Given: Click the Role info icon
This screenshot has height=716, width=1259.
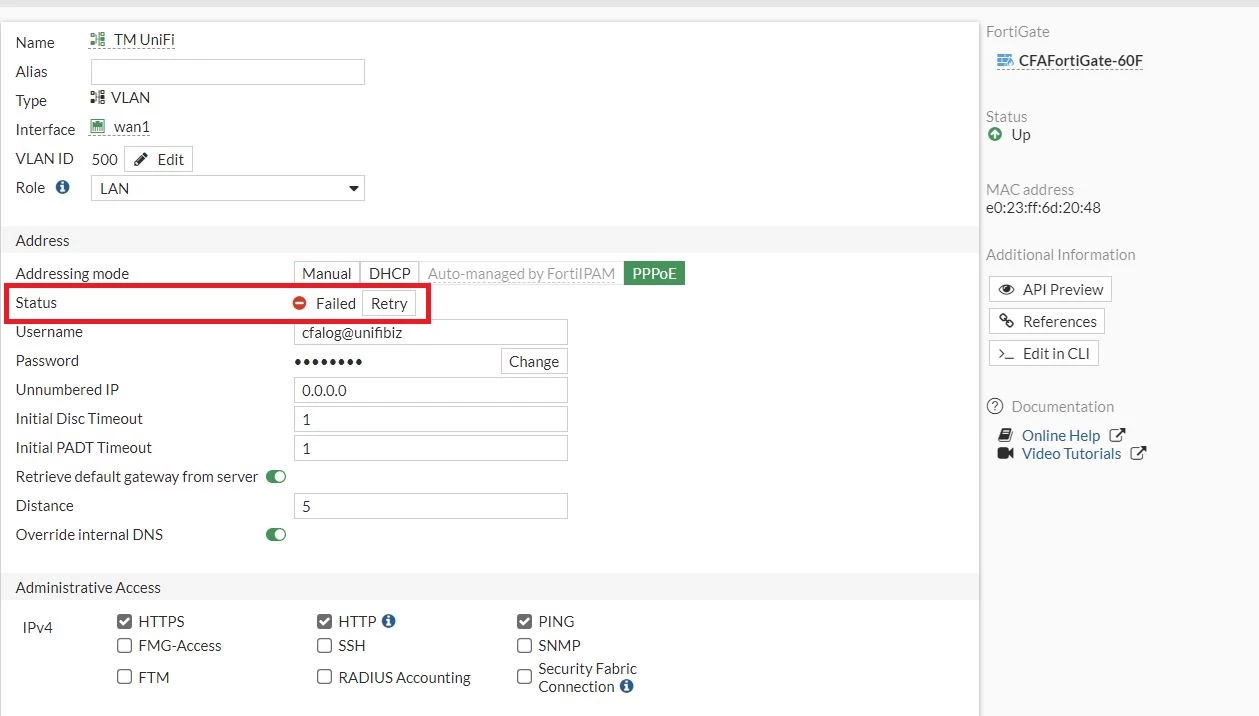Looking at the screenshot, I should click(63, 187).
